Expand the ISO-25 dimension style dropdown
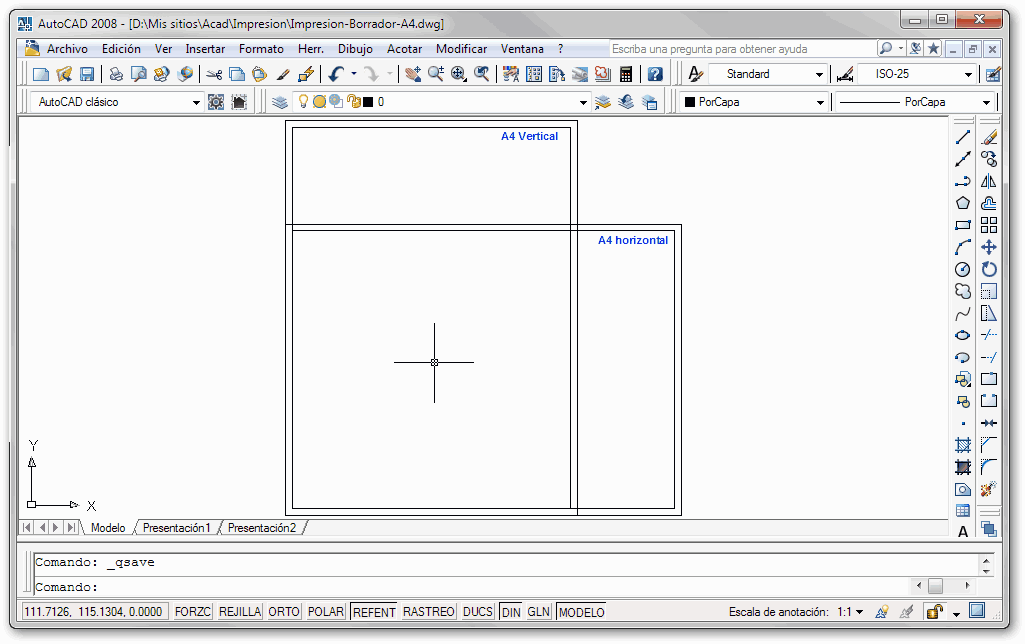The image size is (1025, 644). point(968,75)
